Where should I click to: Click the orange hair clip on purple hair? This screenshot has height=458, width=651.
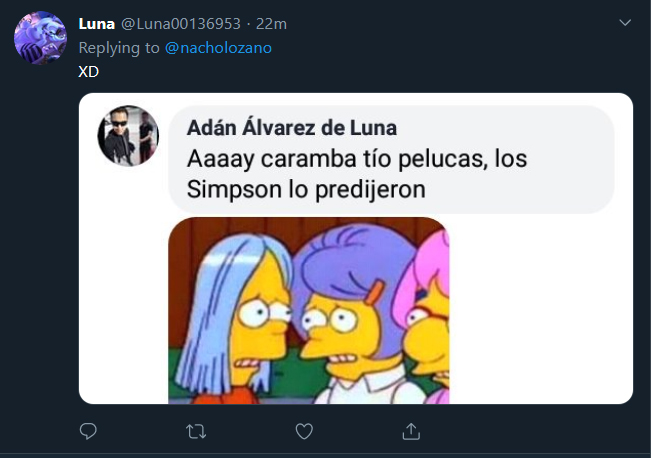(x=375, y=291)
